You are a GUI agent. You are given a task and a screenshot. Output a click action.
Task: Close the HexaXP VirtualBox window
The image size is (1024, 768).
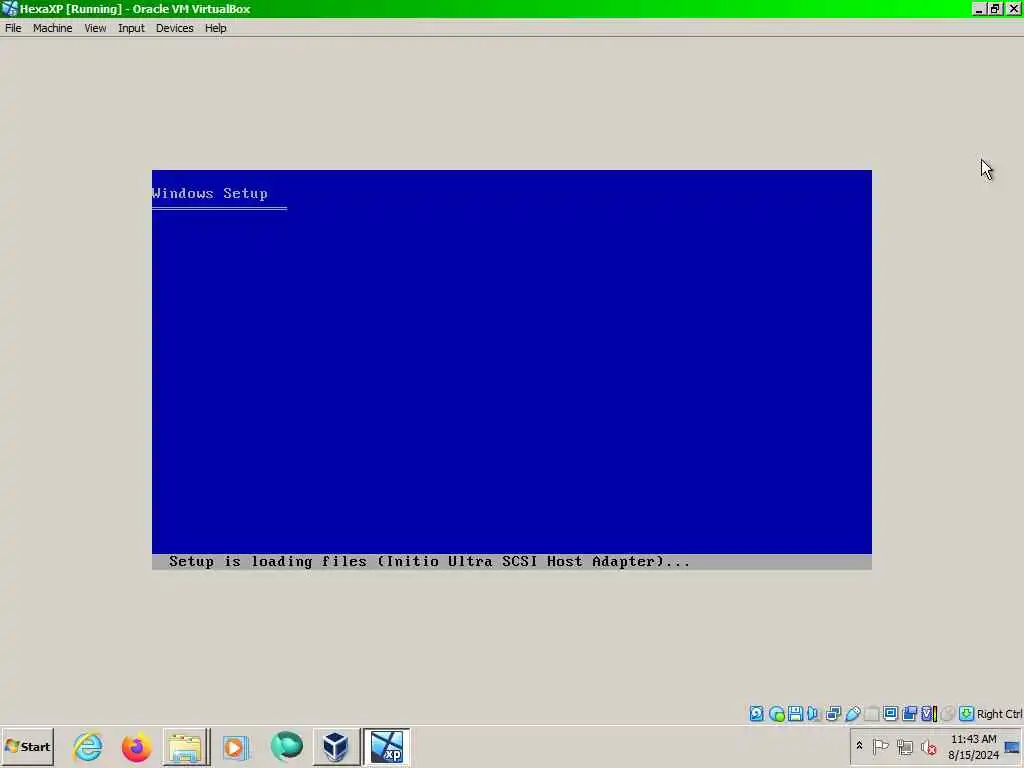[1013, 8]
